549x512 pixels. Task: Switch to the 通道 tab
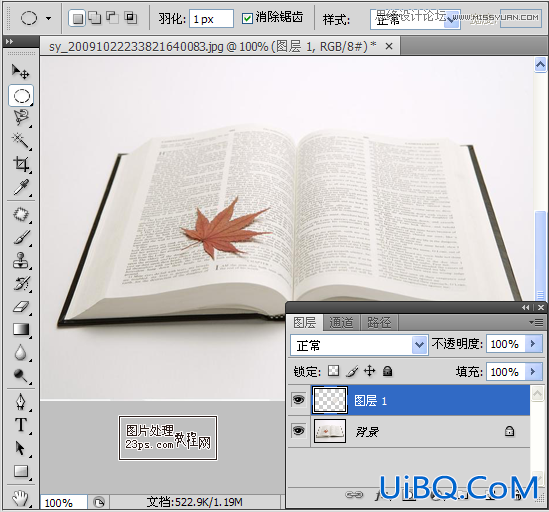click(x=341, y=323)
